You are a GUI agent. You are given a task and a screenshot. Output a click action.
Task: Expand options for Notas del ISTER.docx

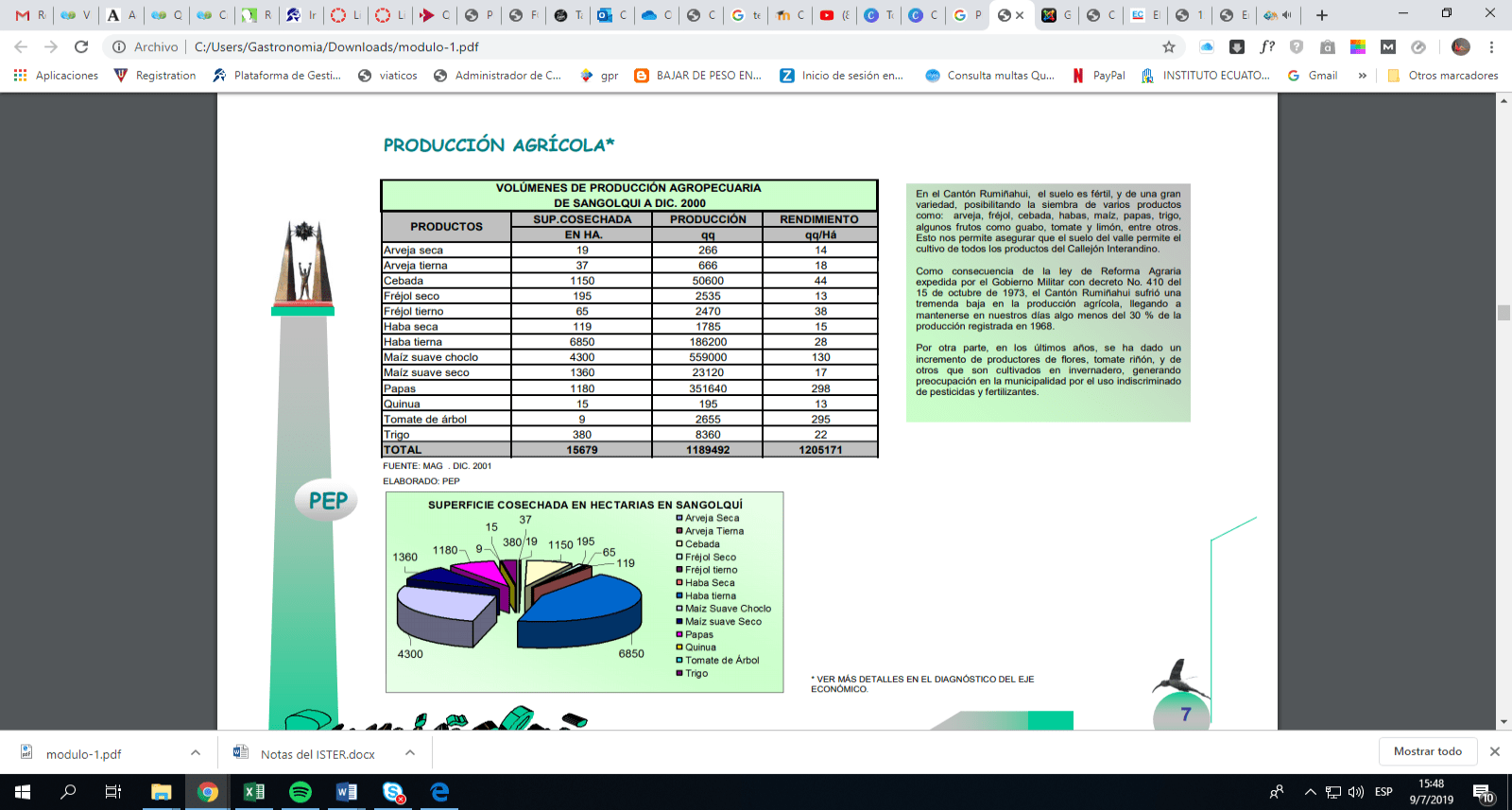pos(410,752)
